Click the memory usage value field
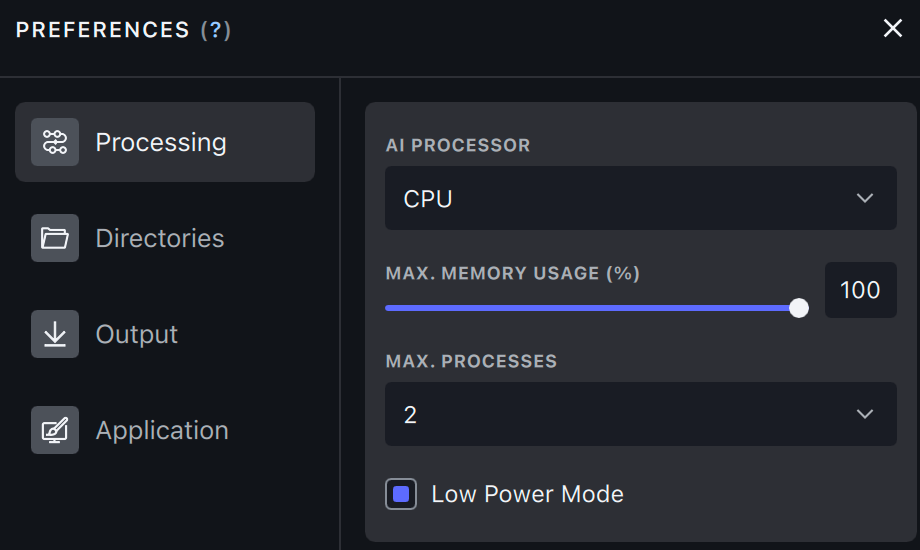Image resolution: width=920 pixels, height=550 pixels. click(x=860, y=290)
